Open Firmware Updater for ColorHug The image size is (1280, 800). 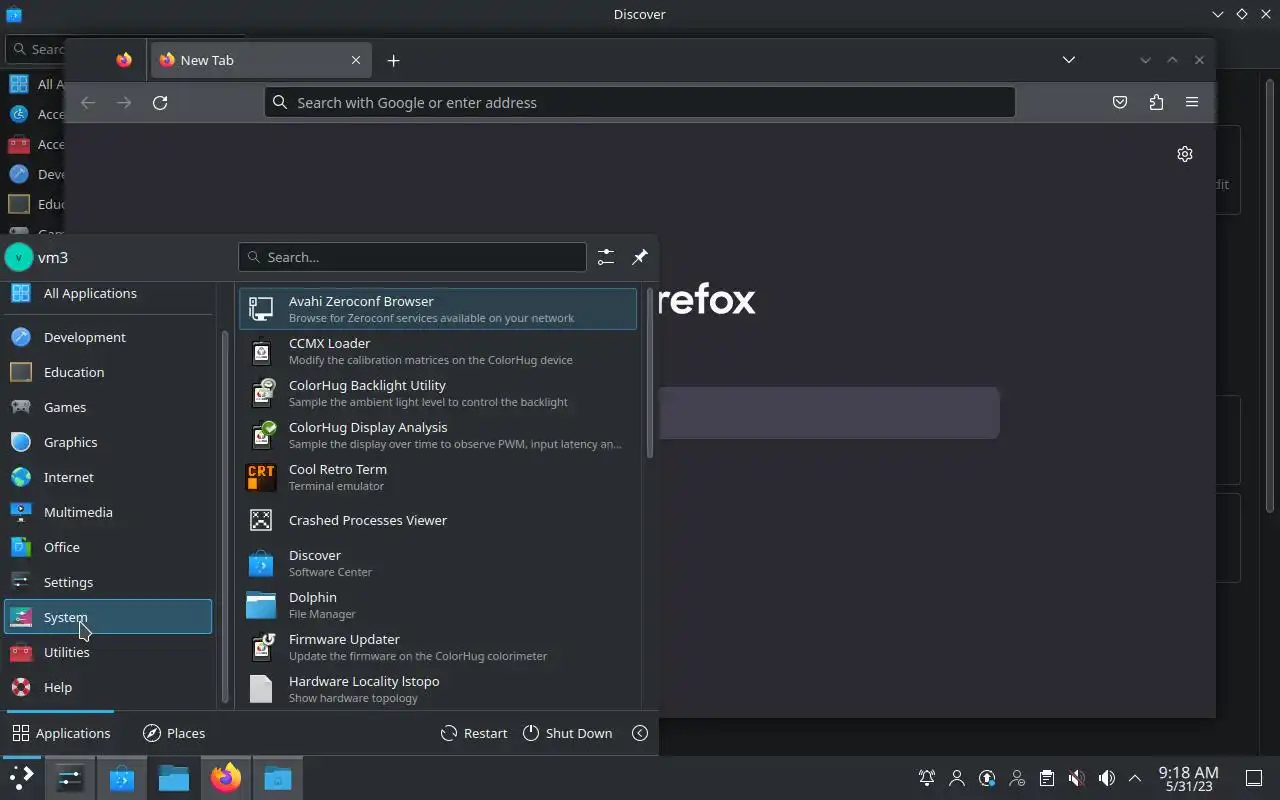[437, 647]
